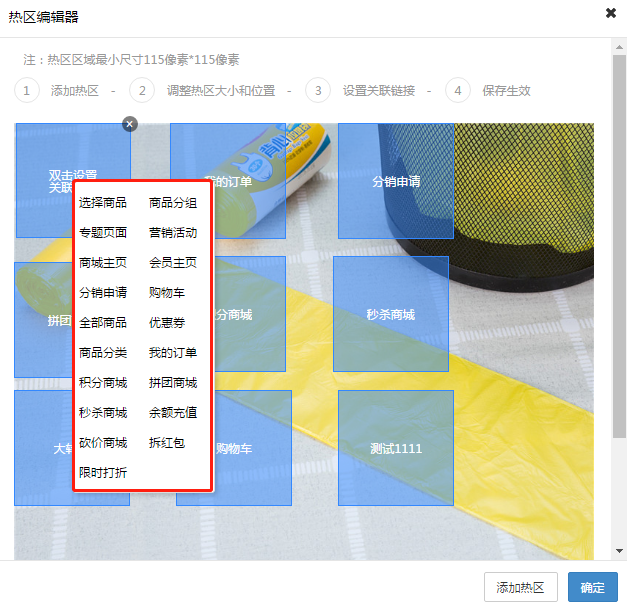The height and width of the screenshot is (612, 627).
Task: Choose 秒杀商城 in the popup menu
Action: click(103, 413)
